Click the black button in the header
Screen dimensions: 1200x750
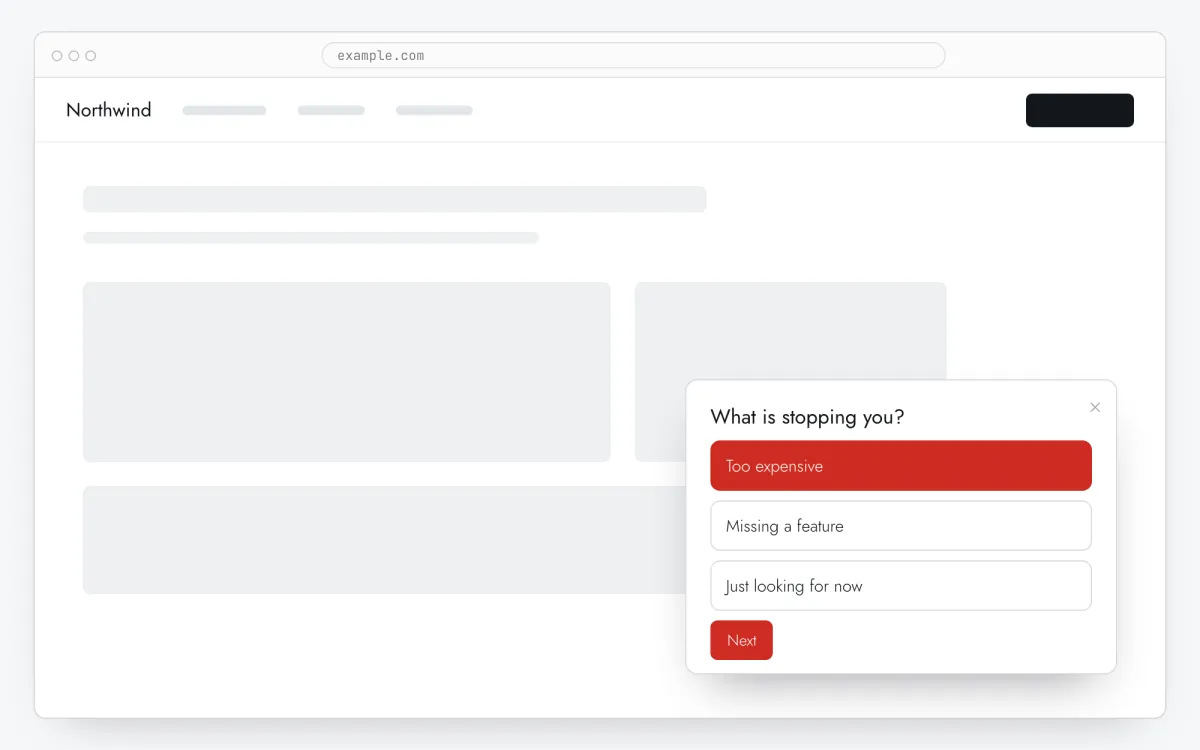pyautogui.click(x=1080, y=110)
